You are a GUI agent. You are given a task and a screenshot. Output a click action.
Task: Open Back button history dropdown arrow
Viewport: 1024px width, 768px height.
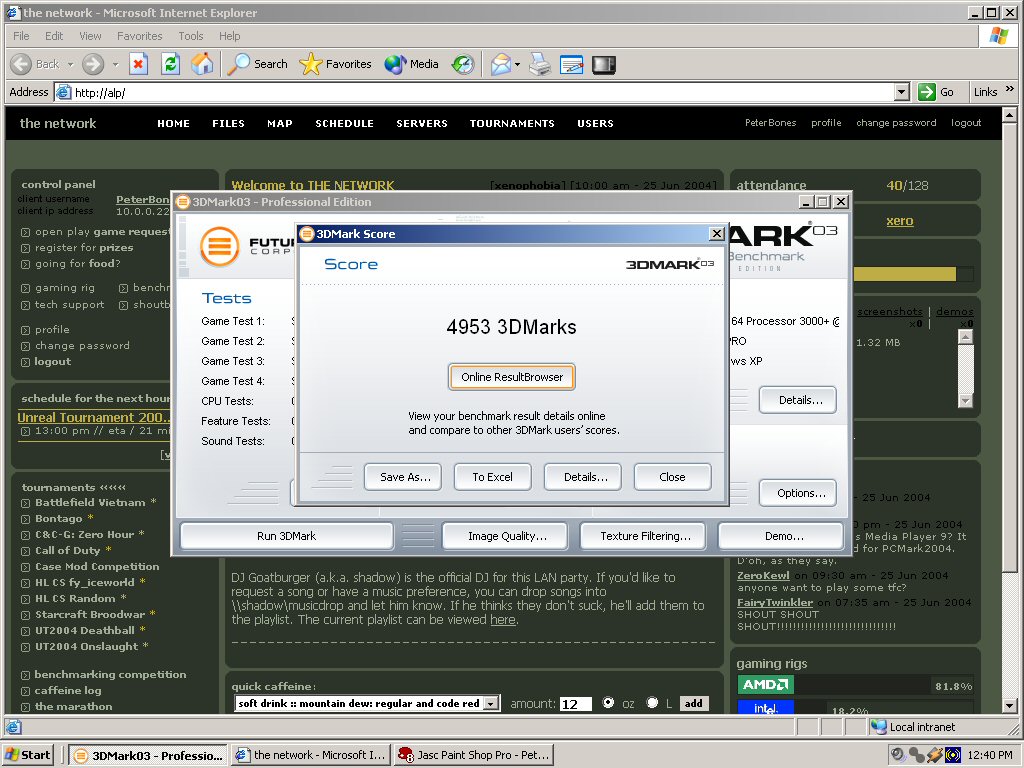[71, 64]
